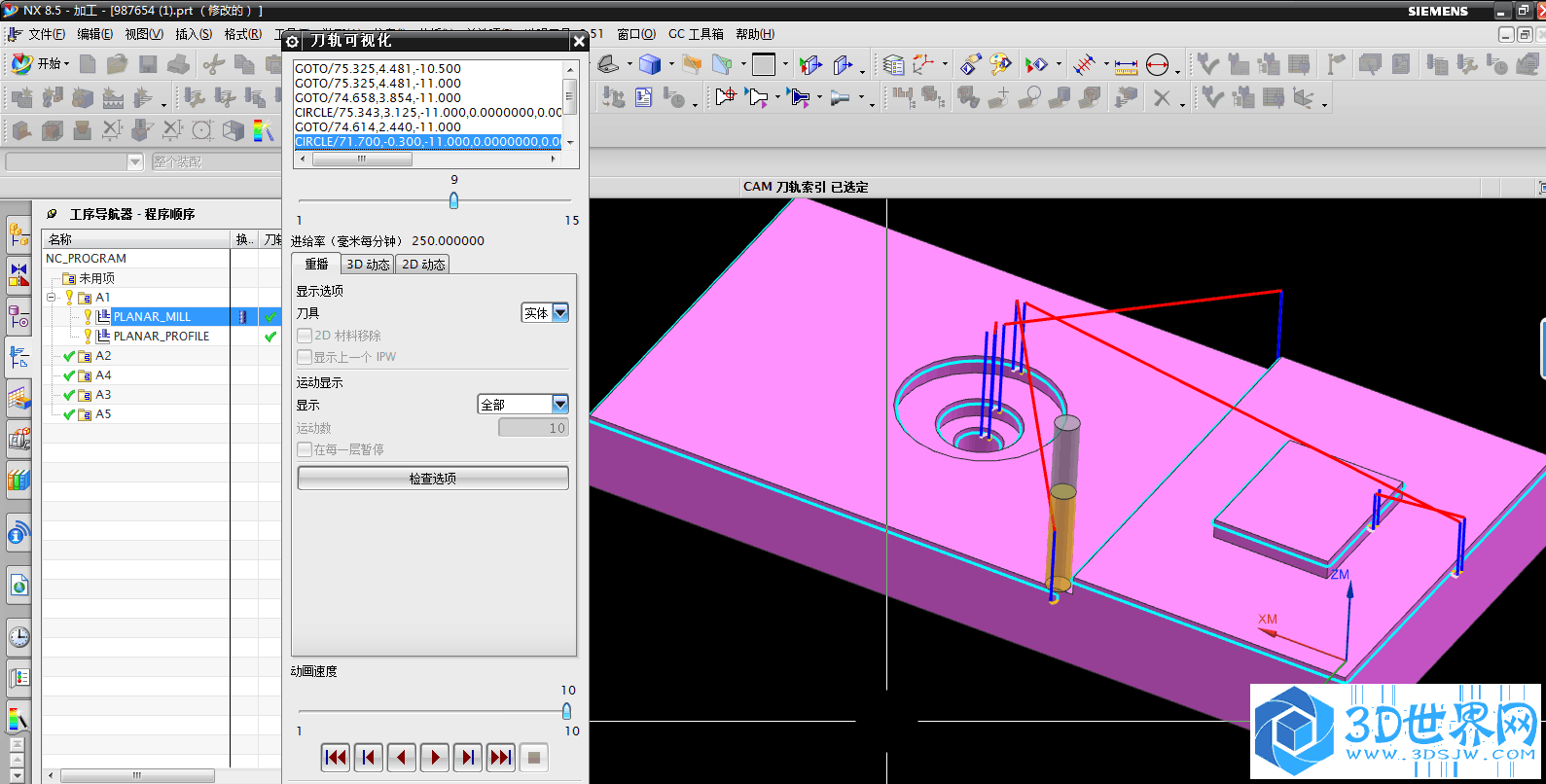Open the 开始 start menu dropdown
The height and width of the screenshot is (784, 1546).
40,64
